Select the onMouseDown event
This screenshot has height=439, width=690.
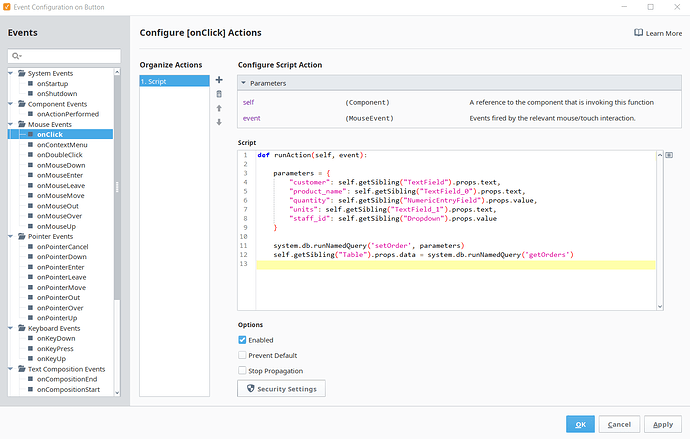click(x=61, y=165)
